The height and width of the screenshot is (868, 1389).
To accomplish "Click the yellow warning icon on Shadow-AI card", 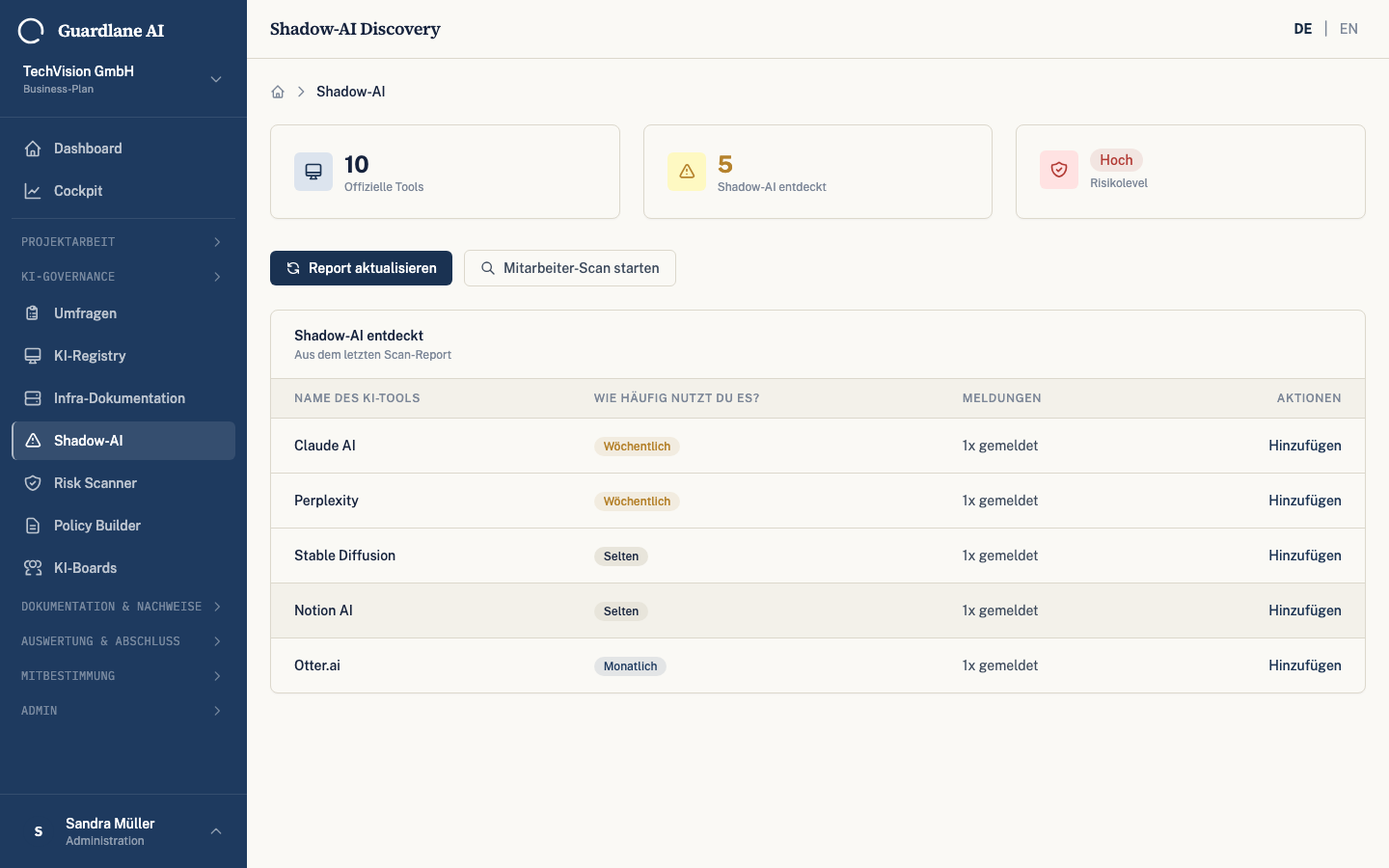I will (687, 172).
